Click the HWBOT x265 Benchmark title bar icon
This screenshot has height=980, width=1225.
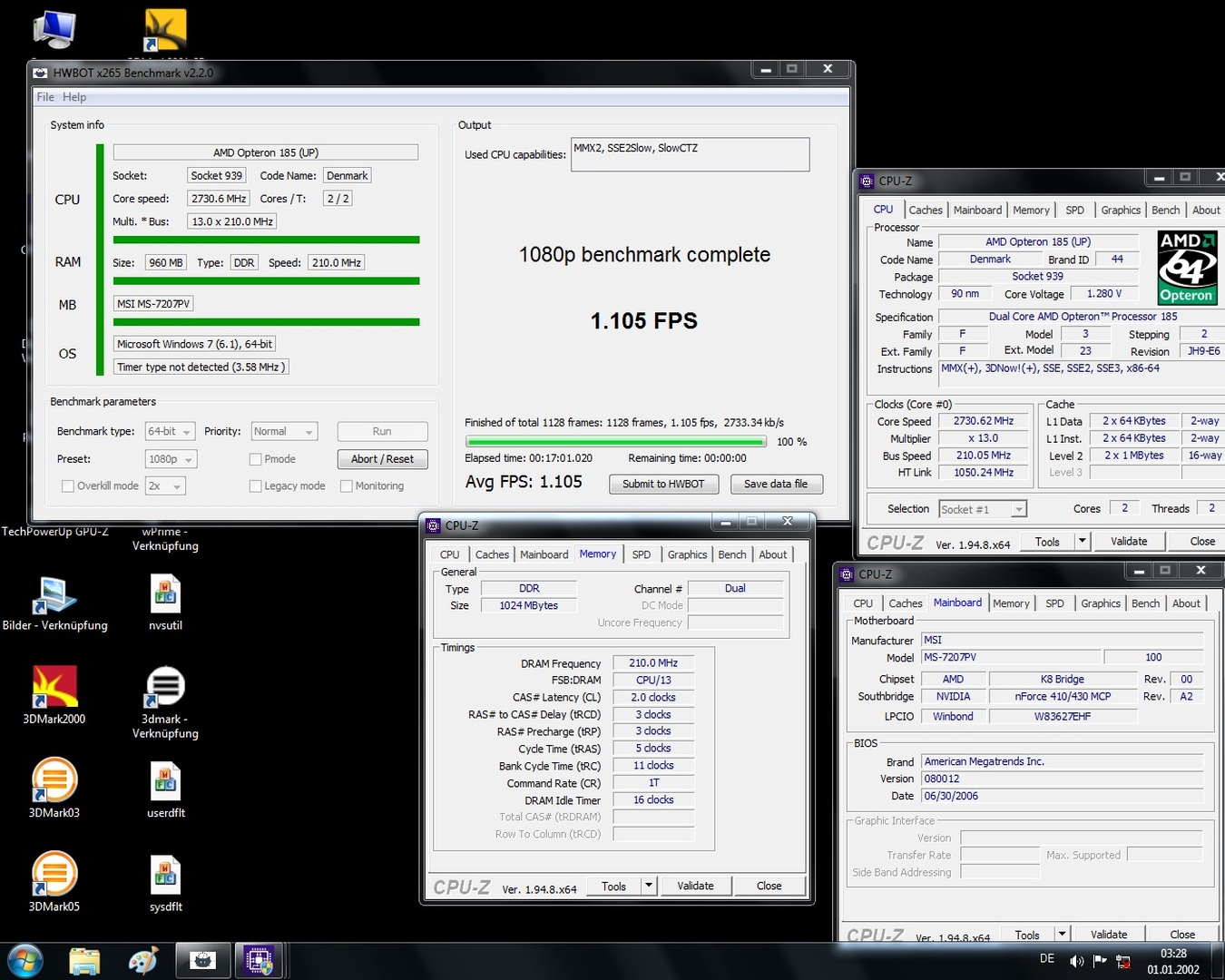[41, 73]
